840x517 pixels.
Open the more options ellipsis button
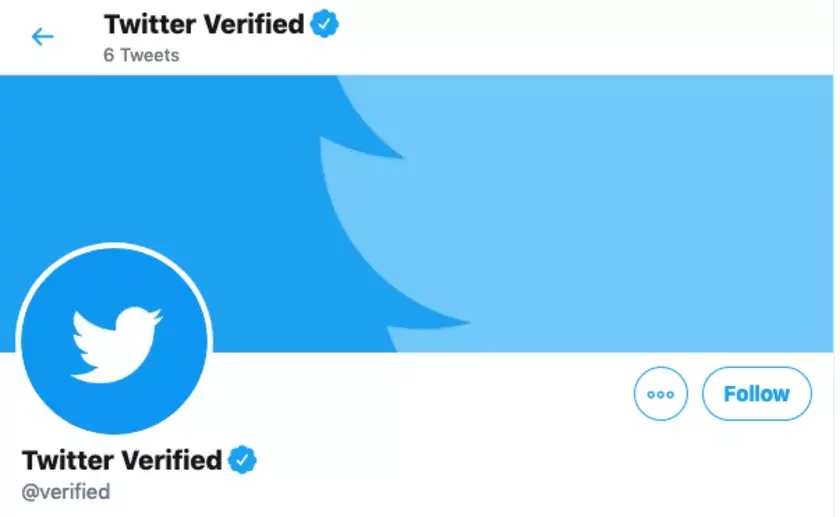tap(661, 394)
